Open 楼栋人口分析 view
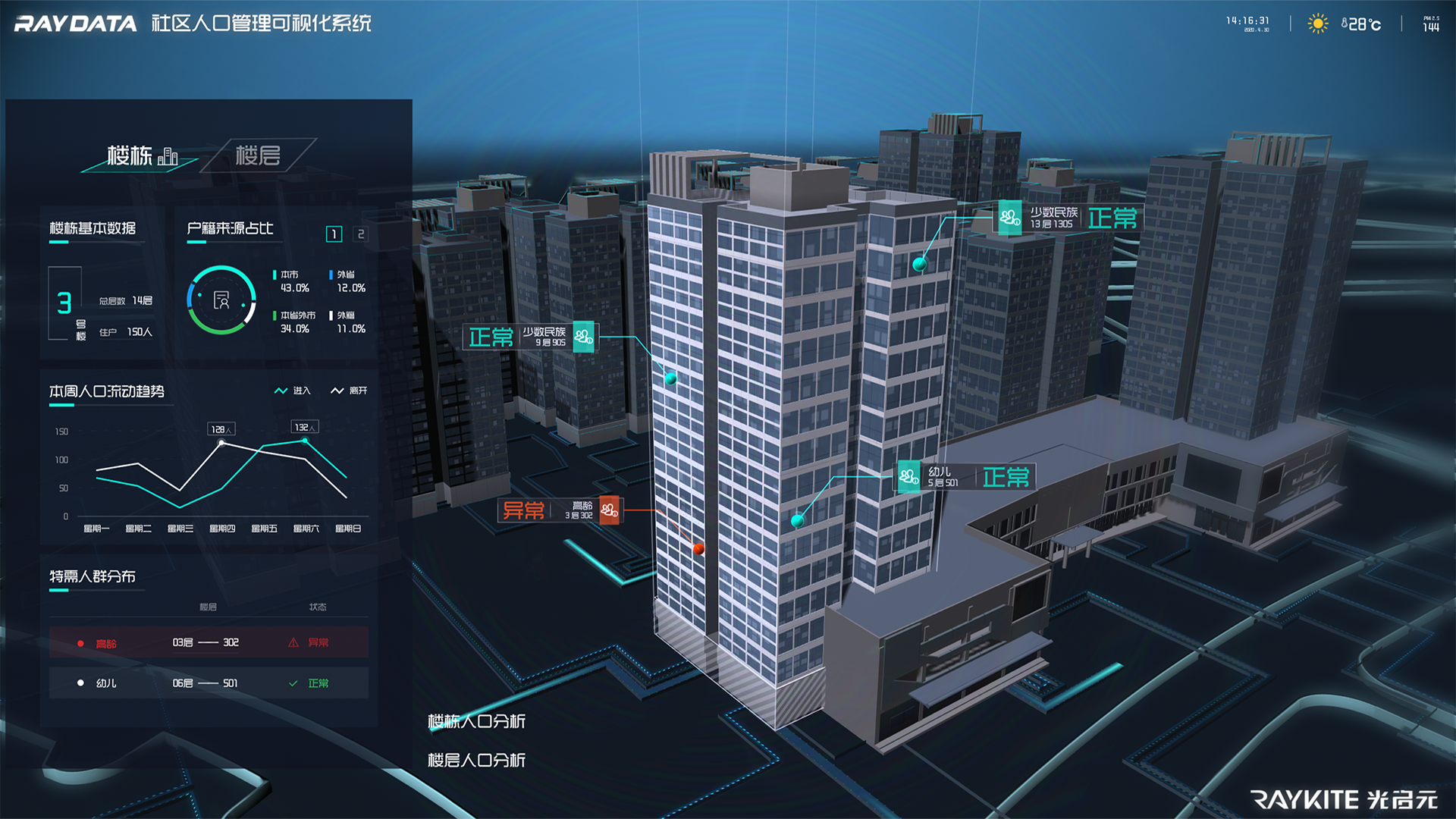1456x819 pixels. (x=476, y=721)
